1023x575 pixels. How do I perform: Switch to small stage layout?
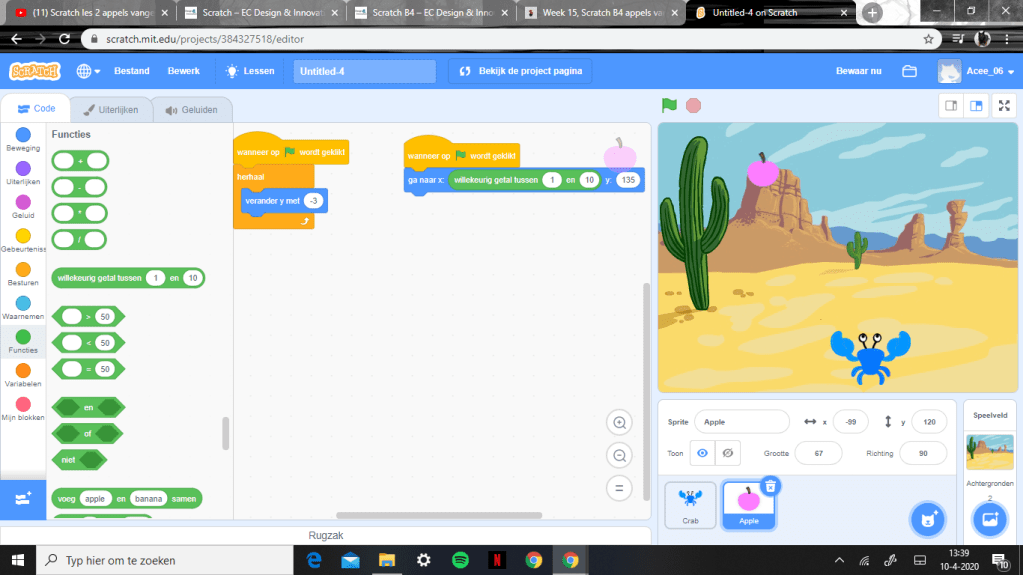952,106
